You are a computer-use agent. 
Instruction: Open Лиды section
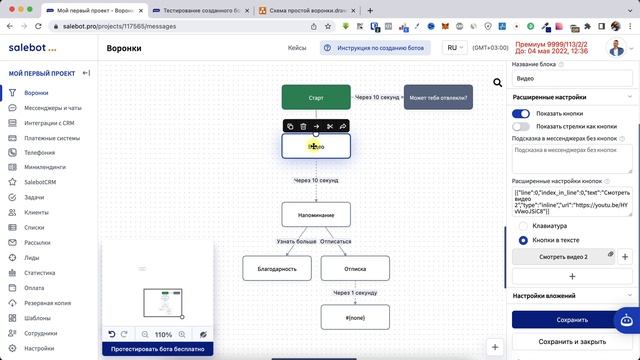31,258
